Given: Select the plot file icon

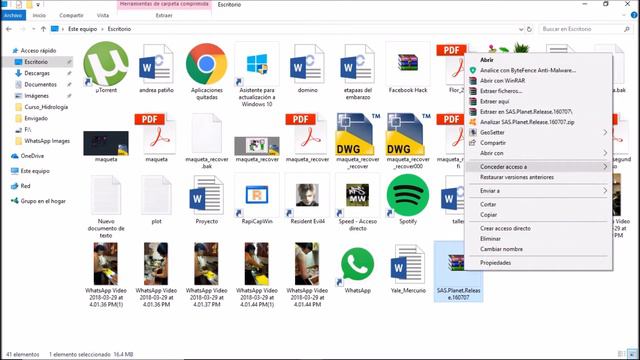Looking at the screenshot, I should coord(156,195).
